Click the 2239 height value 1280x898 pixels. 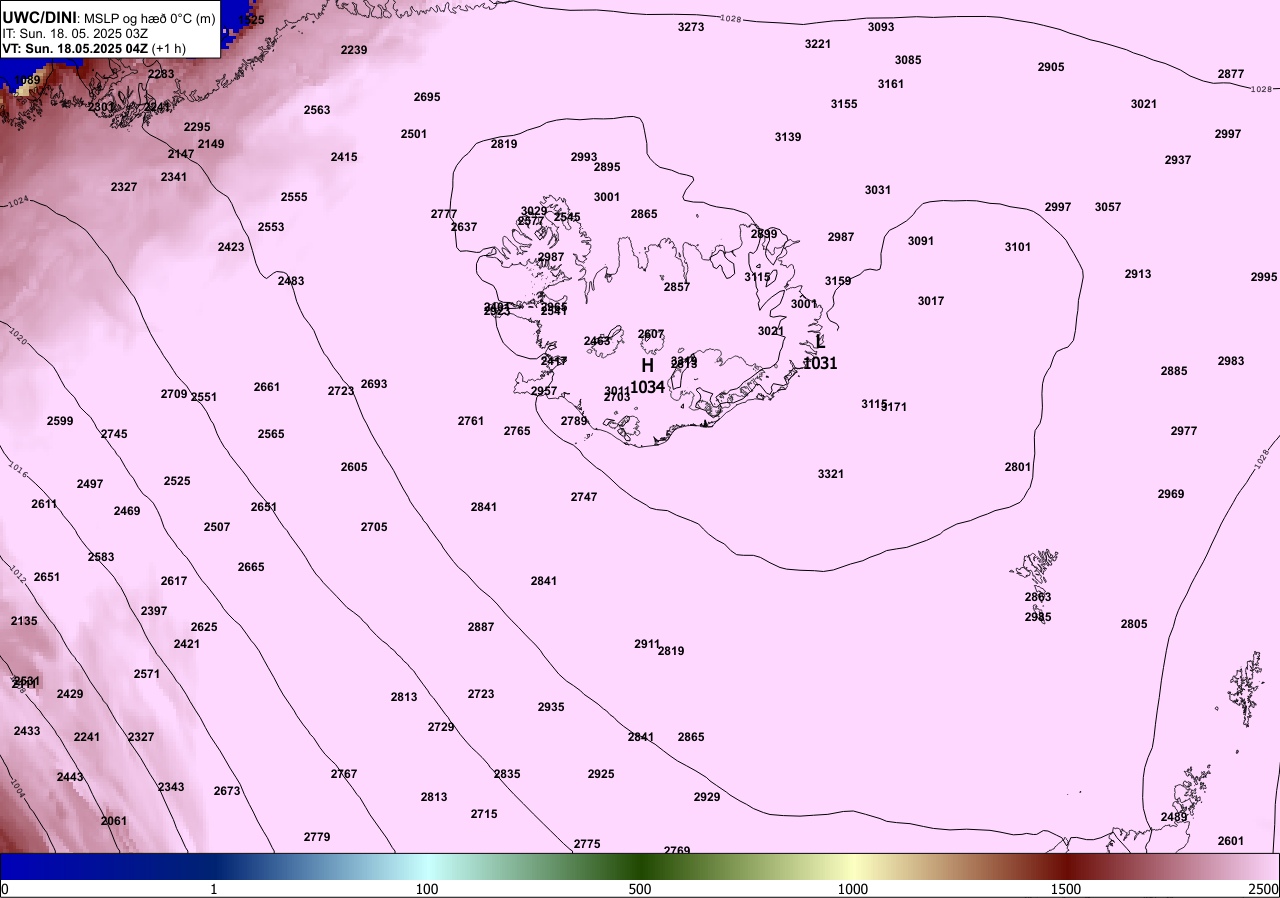(354, 50)
